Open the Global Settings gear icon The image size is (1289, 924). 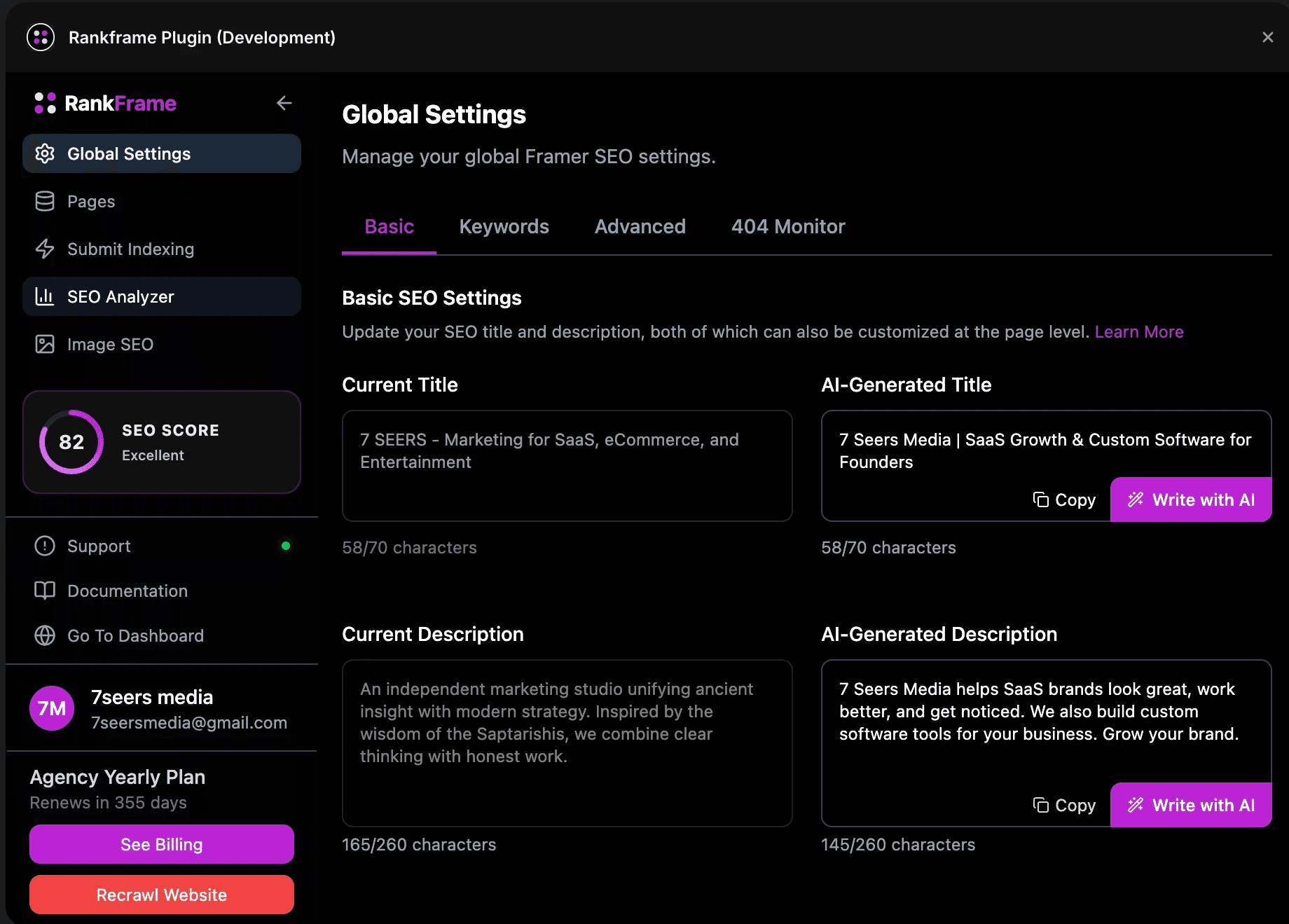pos(44,153)
